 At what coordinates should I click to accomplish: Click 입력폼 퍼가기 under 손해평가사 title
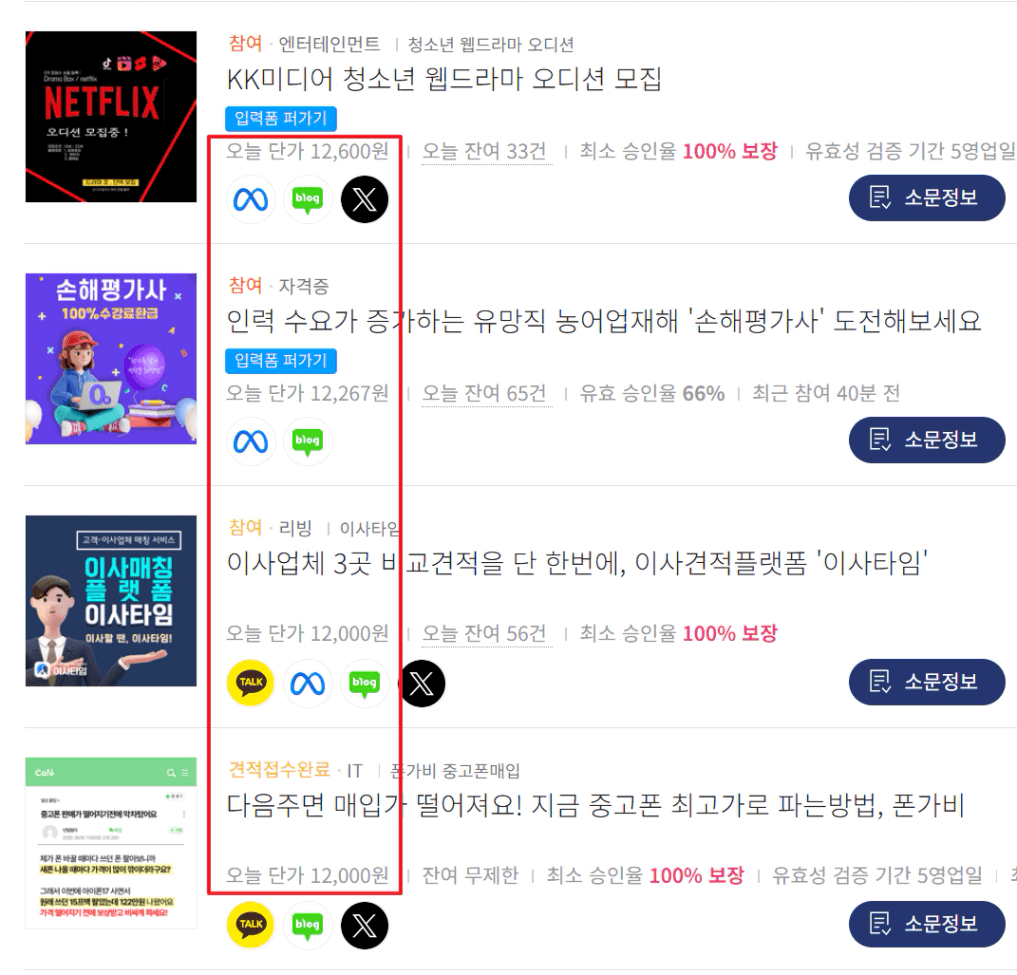(281, 361)
